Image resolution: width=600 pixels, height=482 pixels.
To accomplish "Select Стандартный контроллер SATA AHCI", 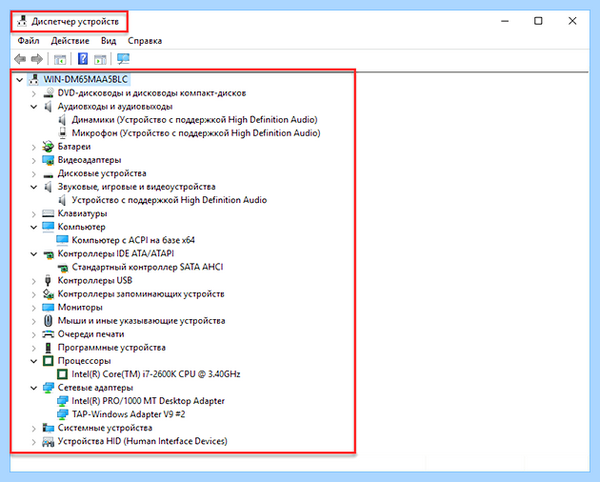I will (x=147, y=267).
